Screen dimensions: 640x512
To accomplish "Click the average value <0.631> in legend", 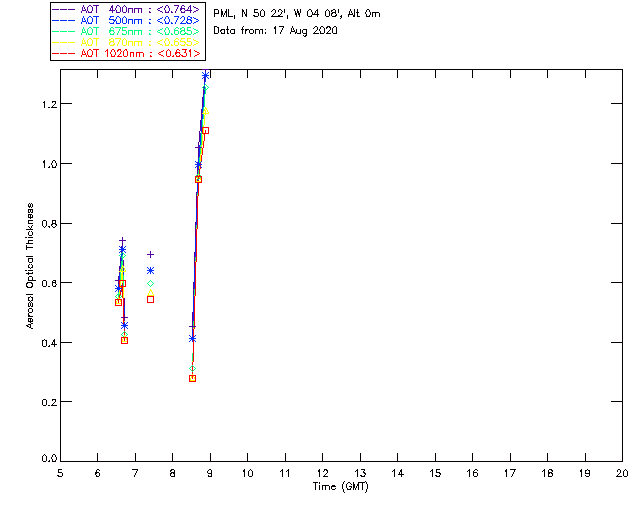I will (179, 53).
